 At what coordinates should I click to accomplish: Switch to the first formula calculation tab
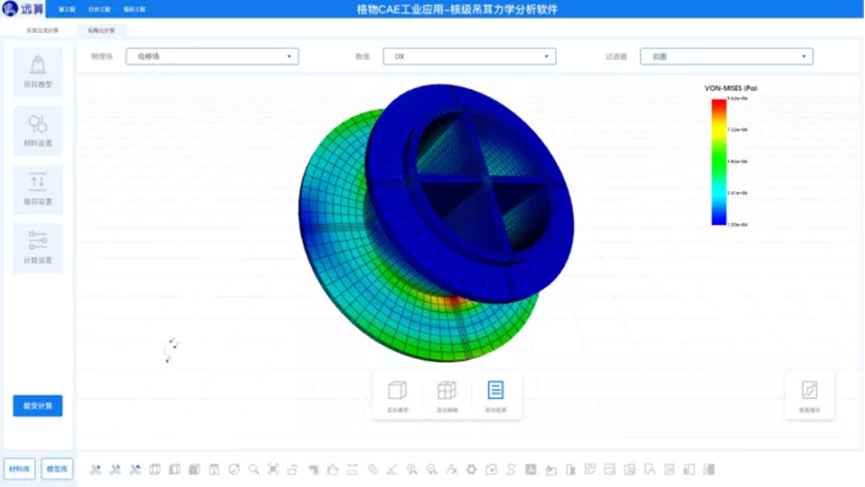tap(42, 30)
